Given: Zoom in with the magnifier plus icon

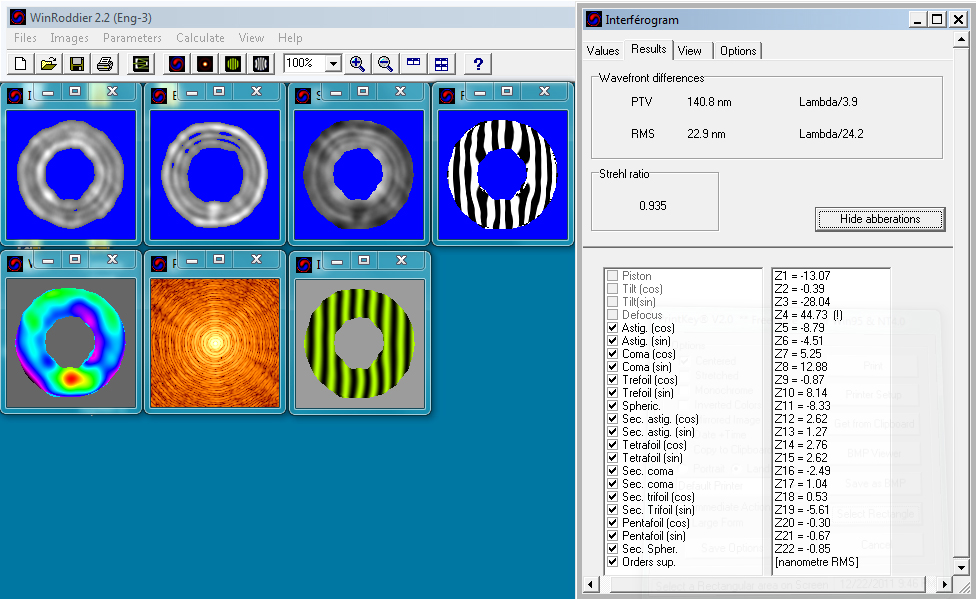Looking at the screenshot, I should 357,64.
